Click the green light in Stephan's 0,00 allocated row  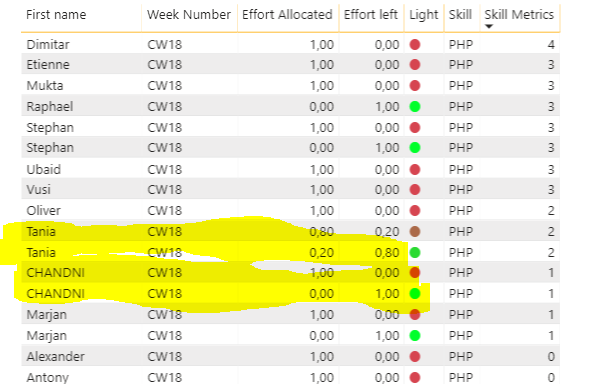click(x=415, y=148)
